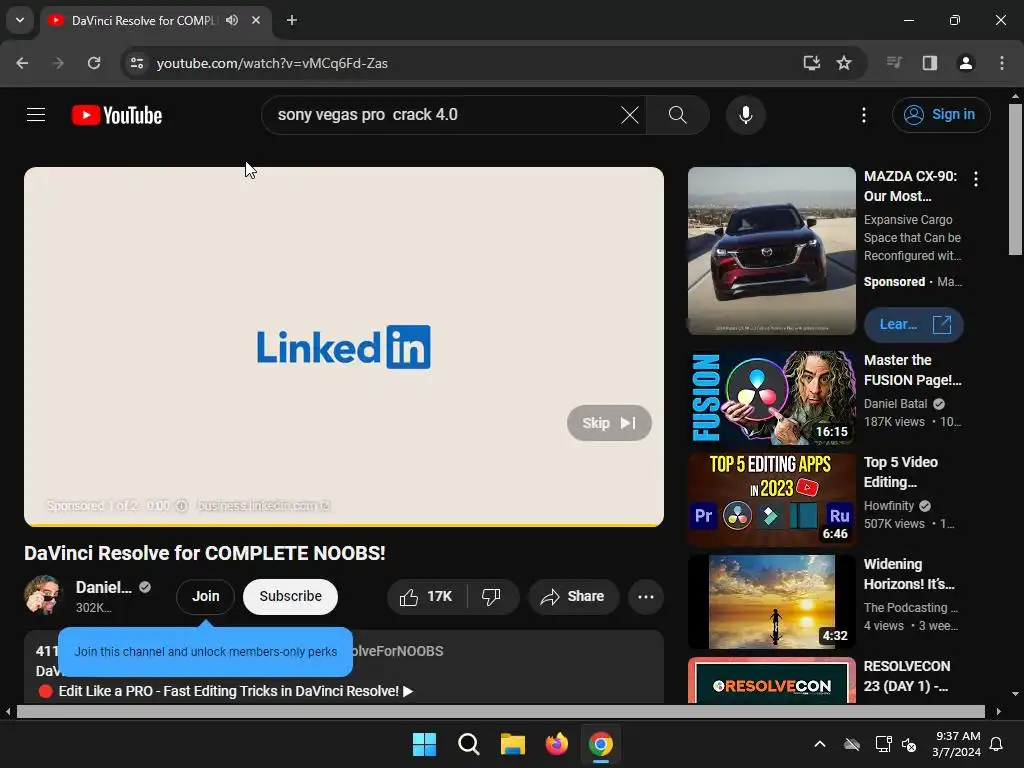Open more actions ellipsis under video
Image resolution: width=1024 pixels, height=768 pixels.
(645, 596)
